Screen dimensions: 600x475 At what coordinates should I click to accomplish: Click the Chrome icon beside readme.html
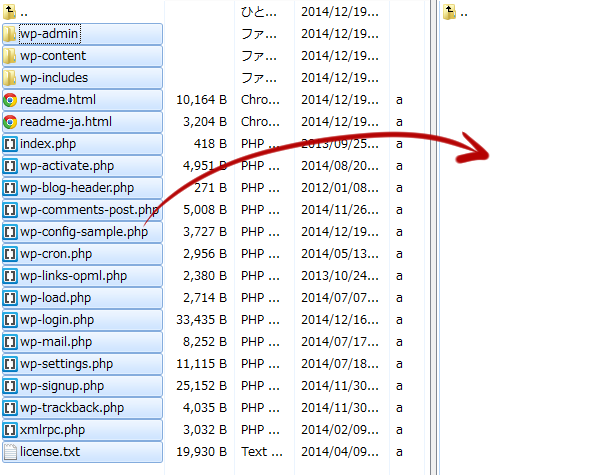click(10, 100)
